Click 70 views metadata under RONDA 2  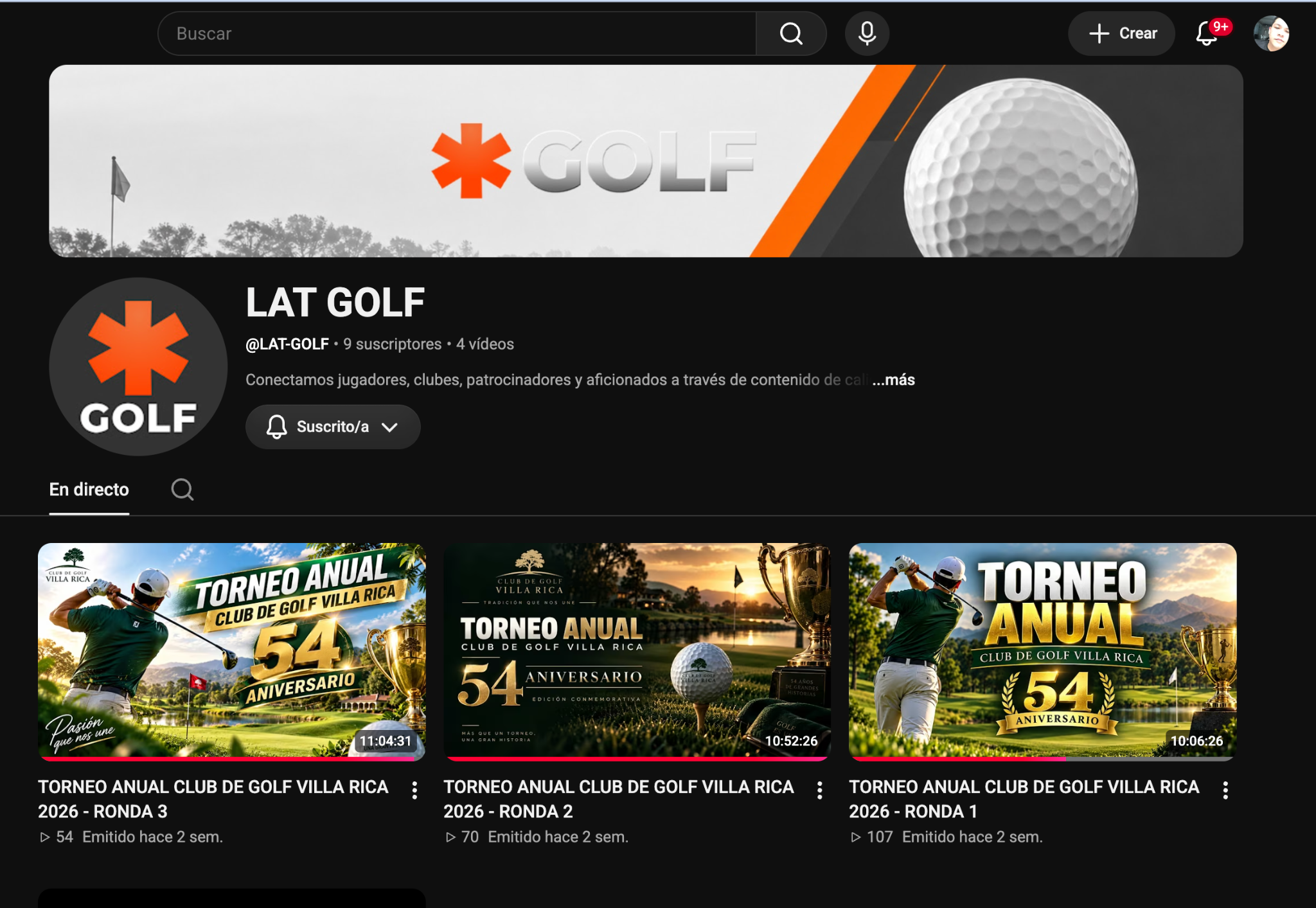pos(462,837)
